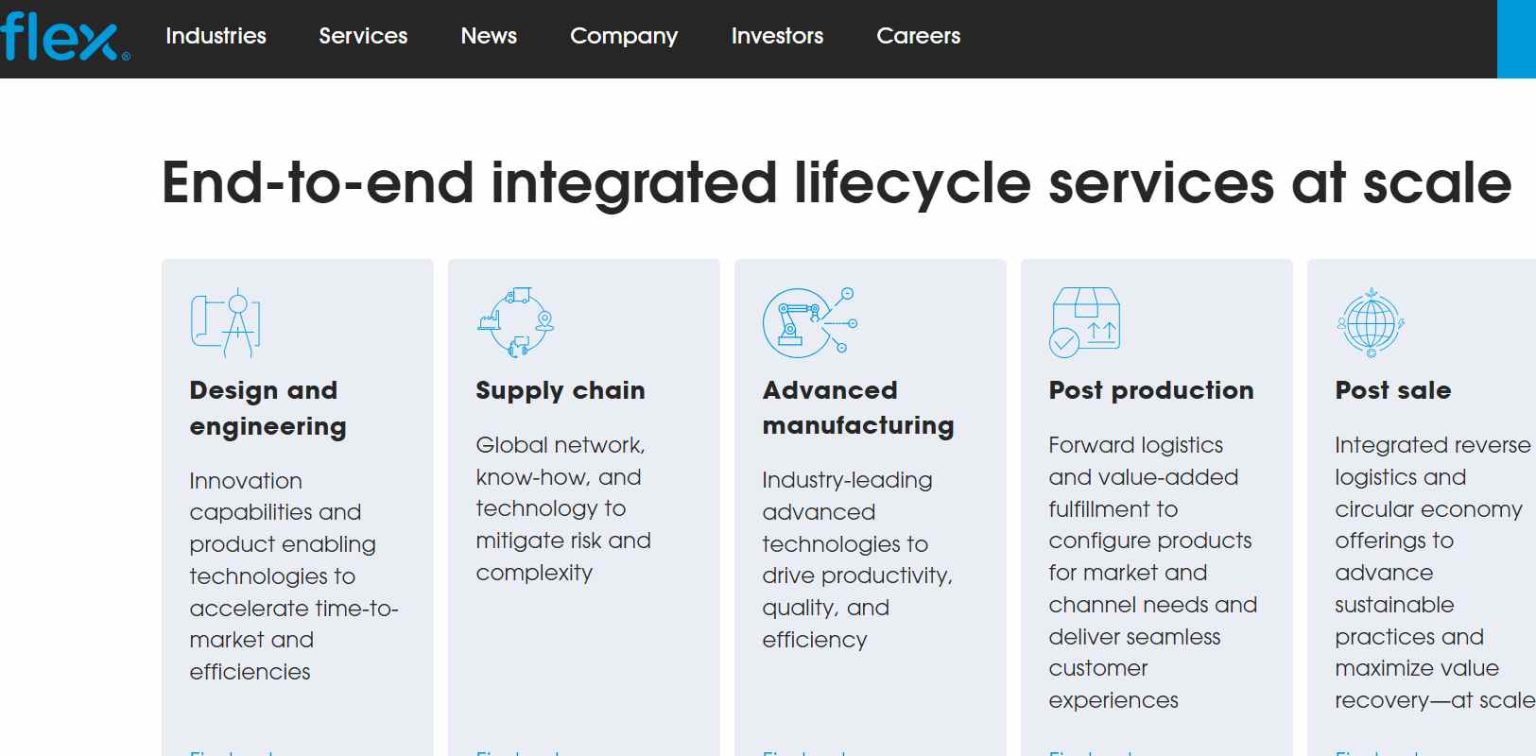Open the News menu

488,36
